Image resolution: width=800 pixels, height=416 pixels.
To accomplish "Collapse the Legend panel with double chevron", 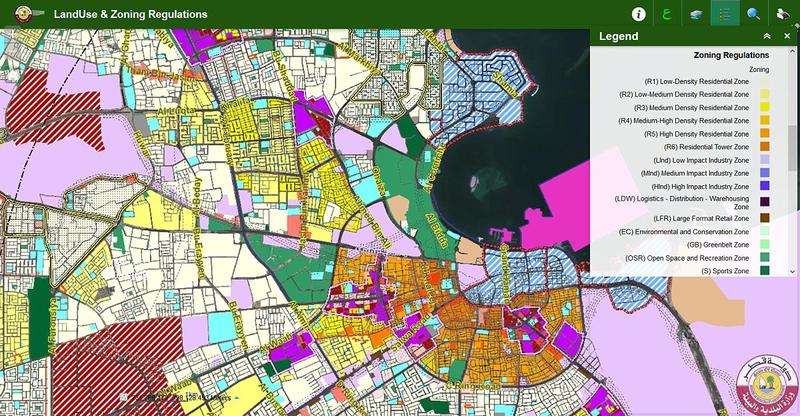I will coord(766,37).
